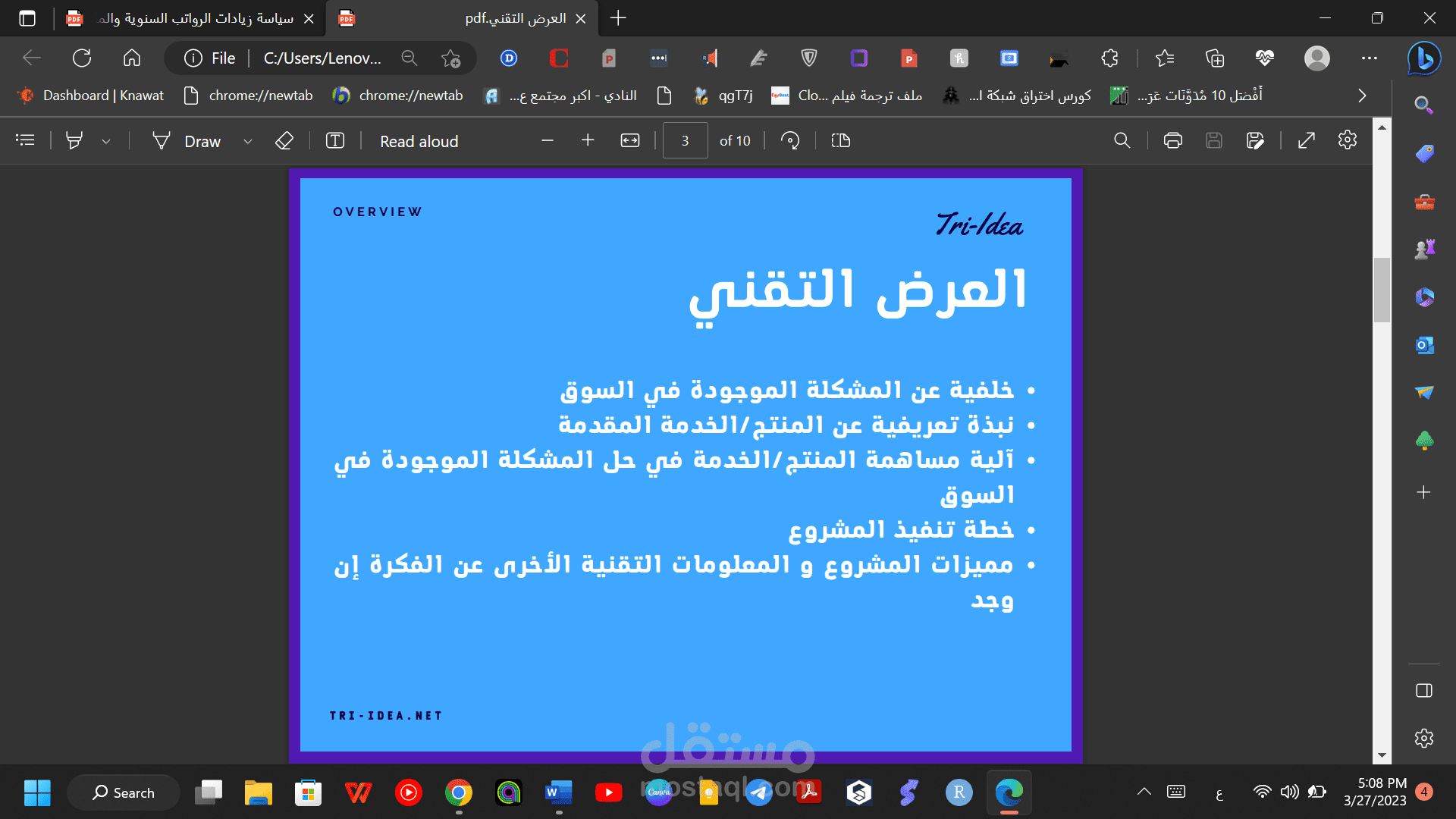Add this page to favorites

pos(451,58)
